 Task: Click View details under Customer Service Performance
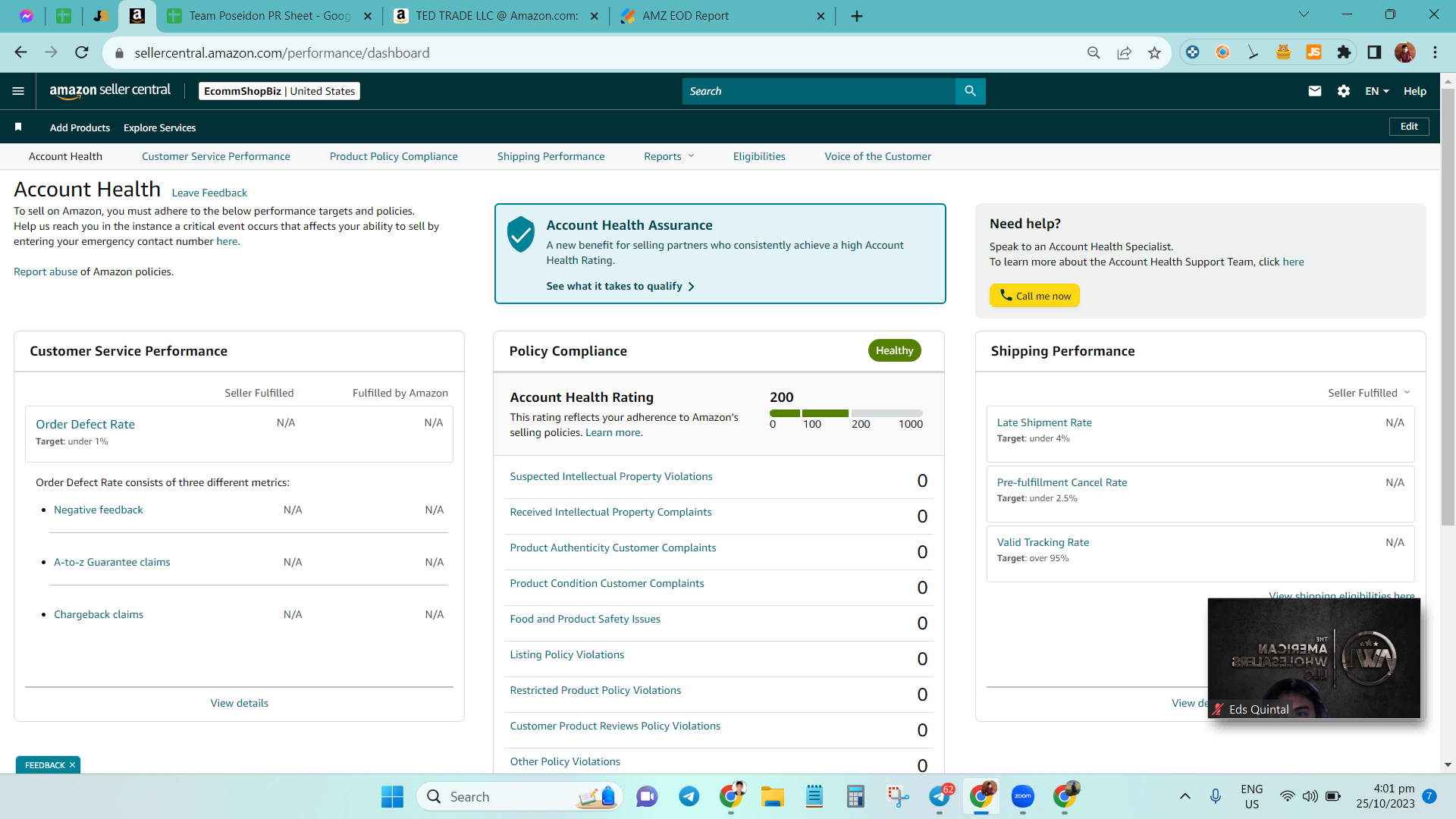240,703
